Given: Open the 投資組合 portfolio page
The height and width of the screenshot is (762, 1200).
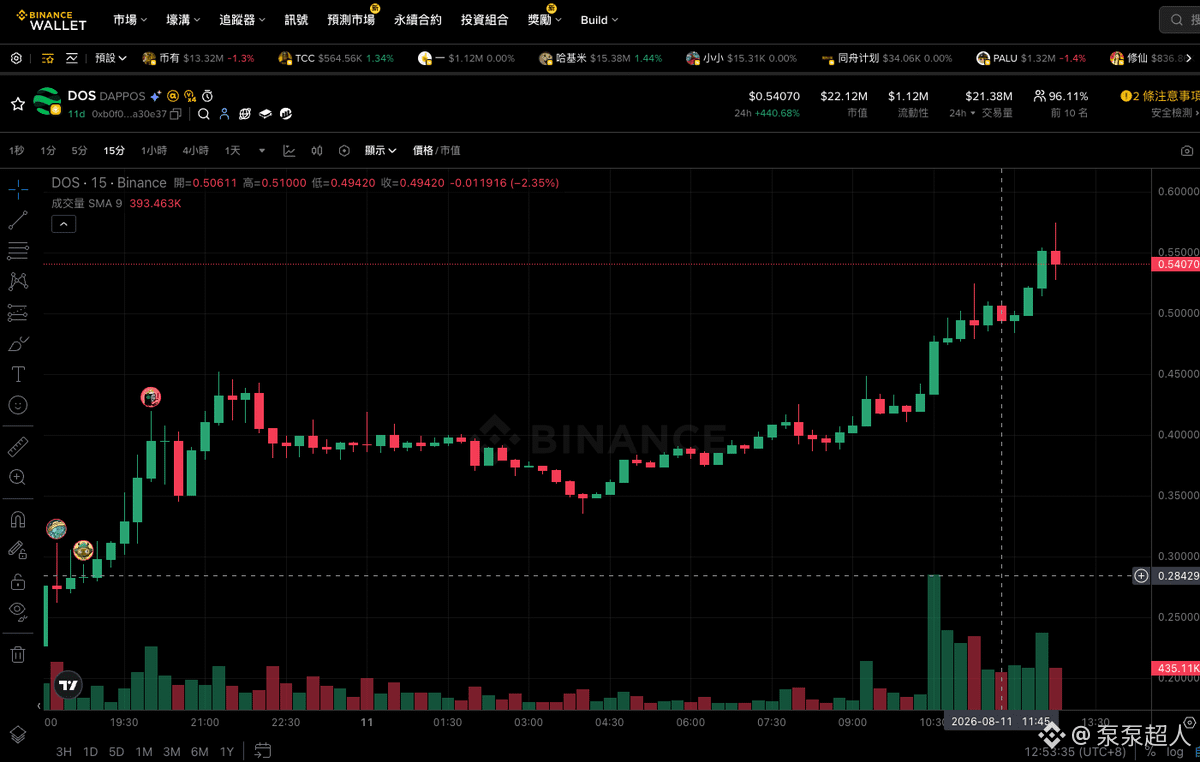Looking at the screenshot, I should 485,20.
